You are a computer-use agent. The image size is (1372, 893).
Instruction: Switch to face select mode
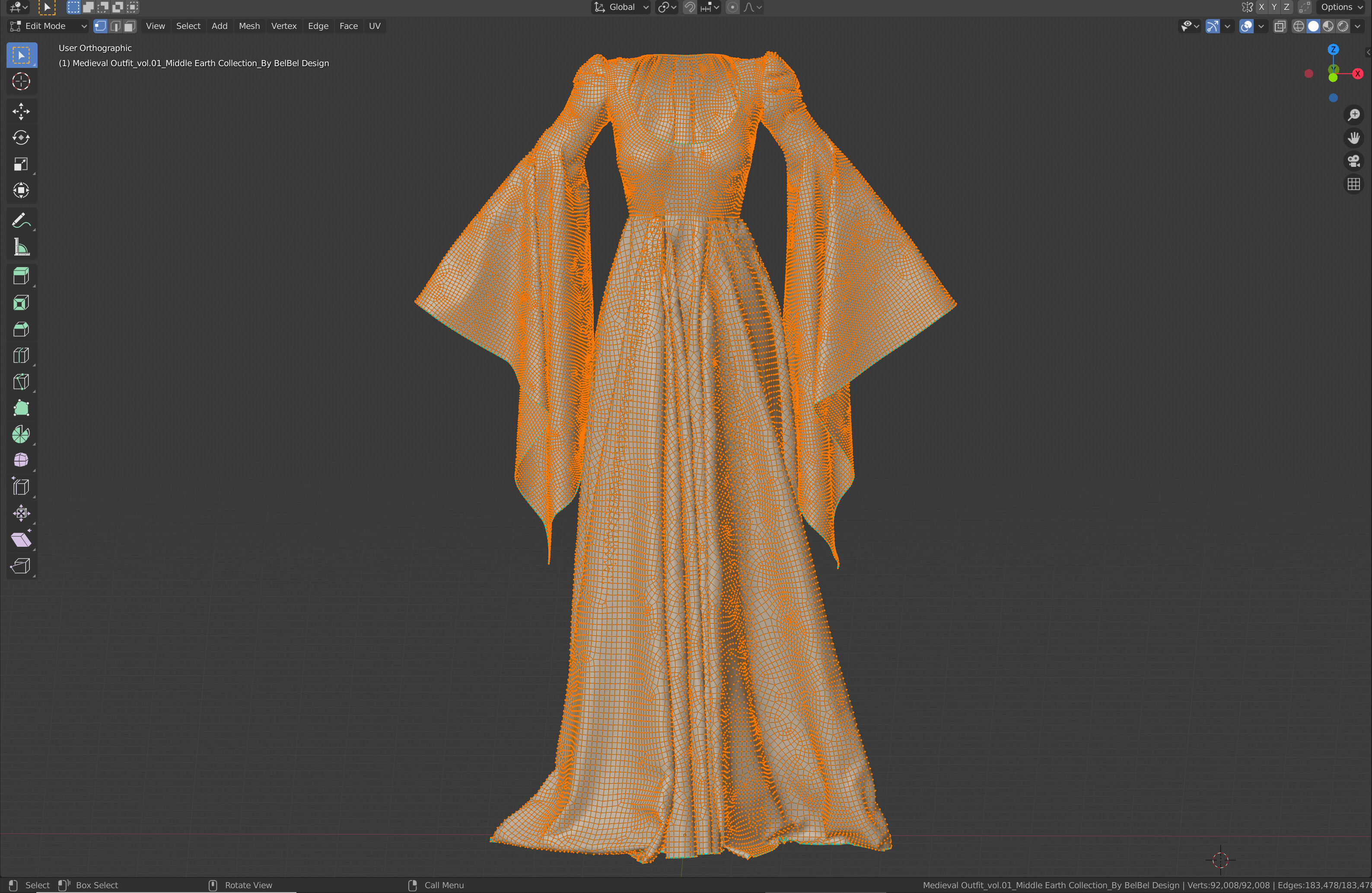[130, 26]
